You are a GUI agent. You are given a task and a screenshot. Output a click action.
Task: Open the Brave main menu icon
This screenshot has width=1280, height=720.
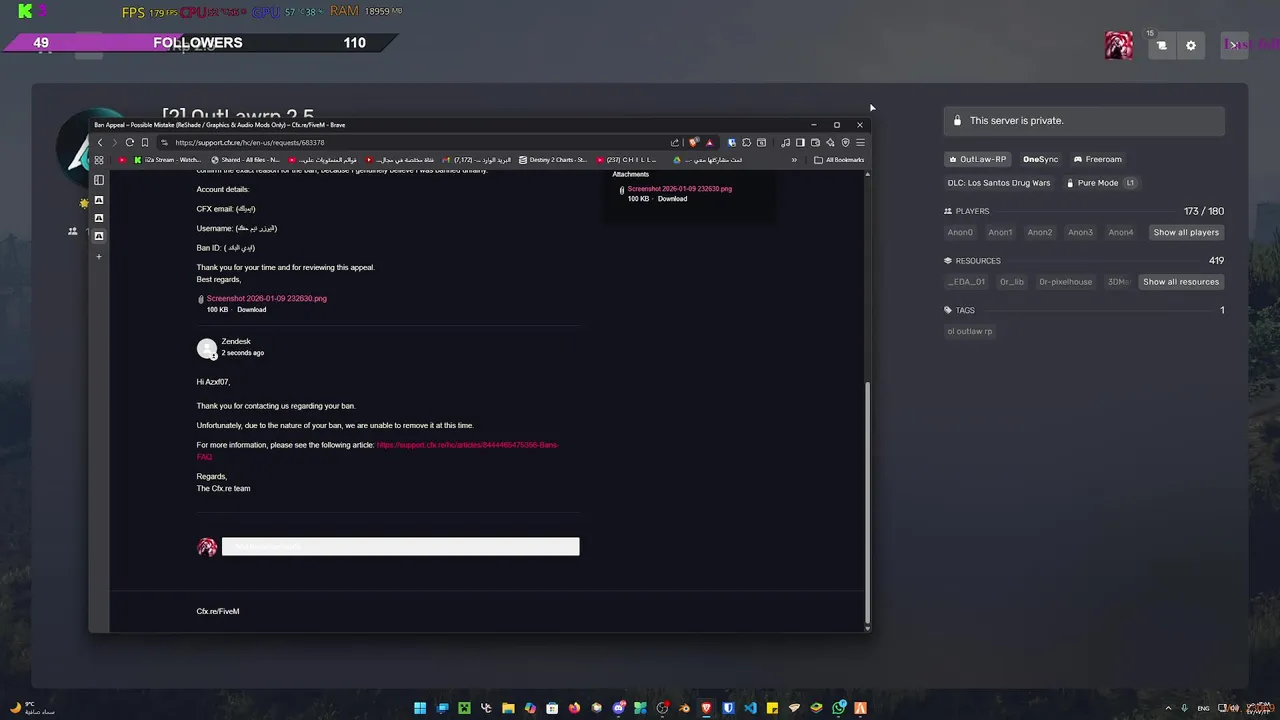[860, 142]
